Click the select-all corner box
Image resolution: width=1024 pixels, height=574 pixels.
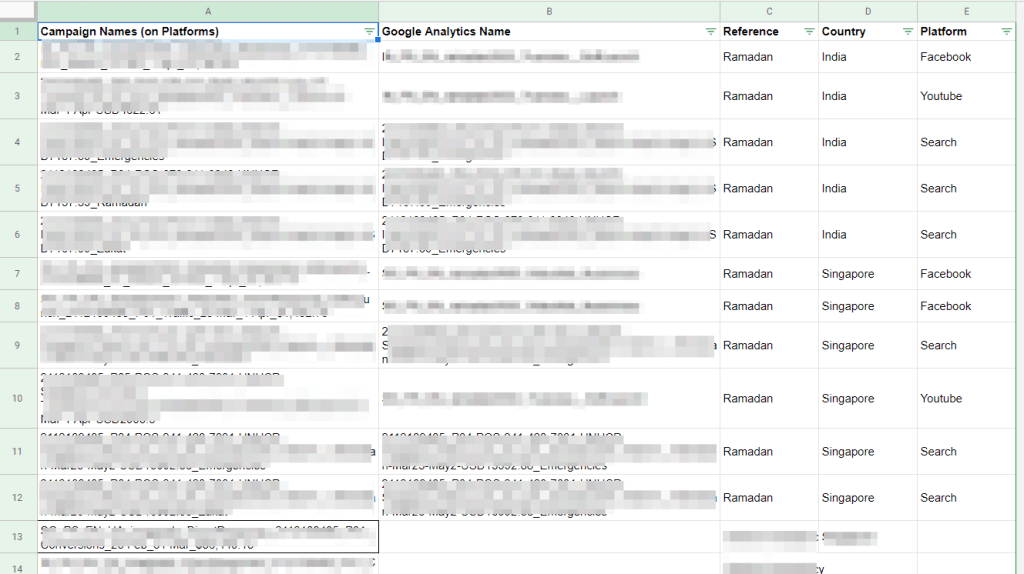pos(18,11)
